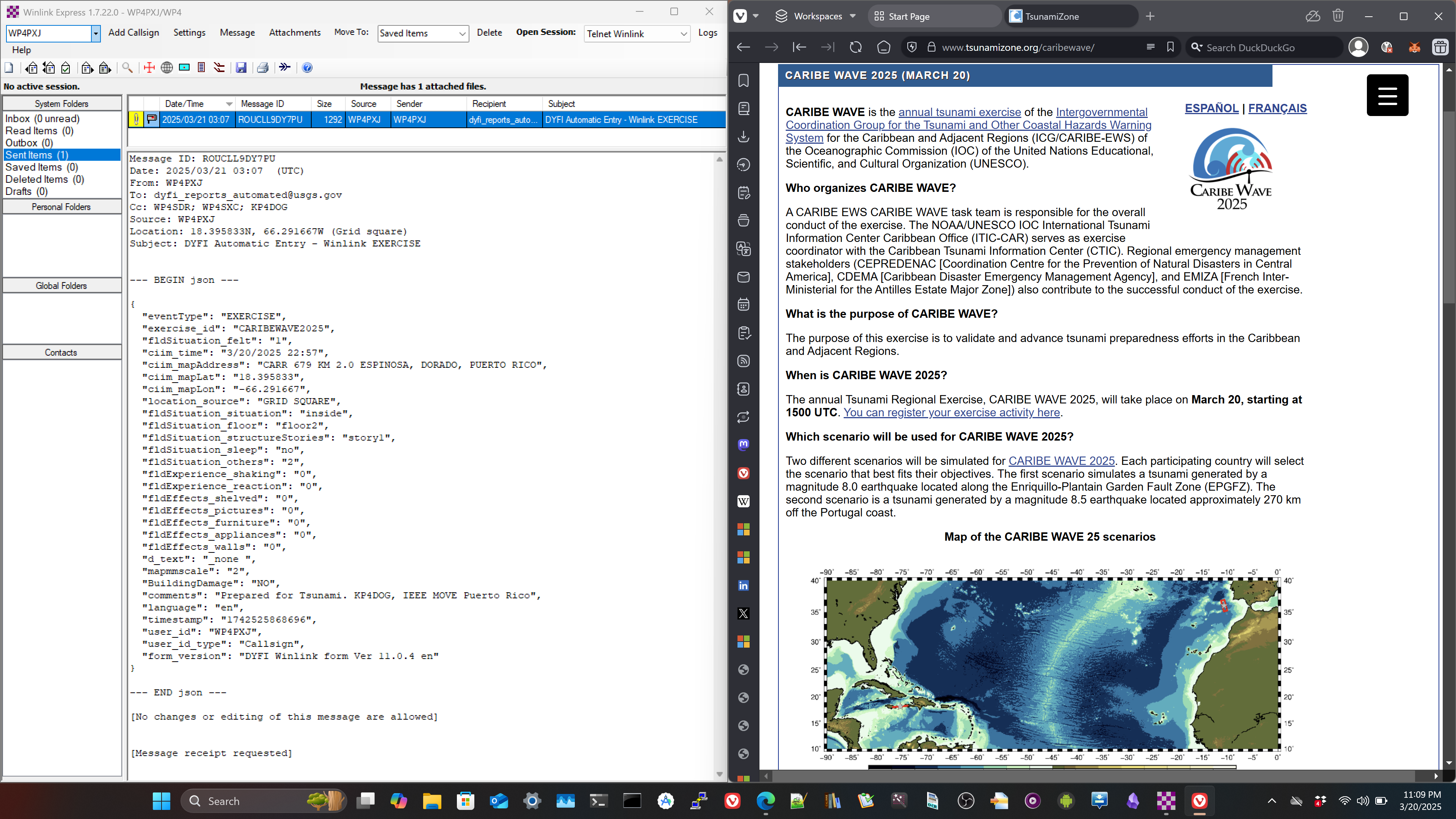
Task: Click the Reply envelope icon in Winlink toolbar
Action: [31, 68]
